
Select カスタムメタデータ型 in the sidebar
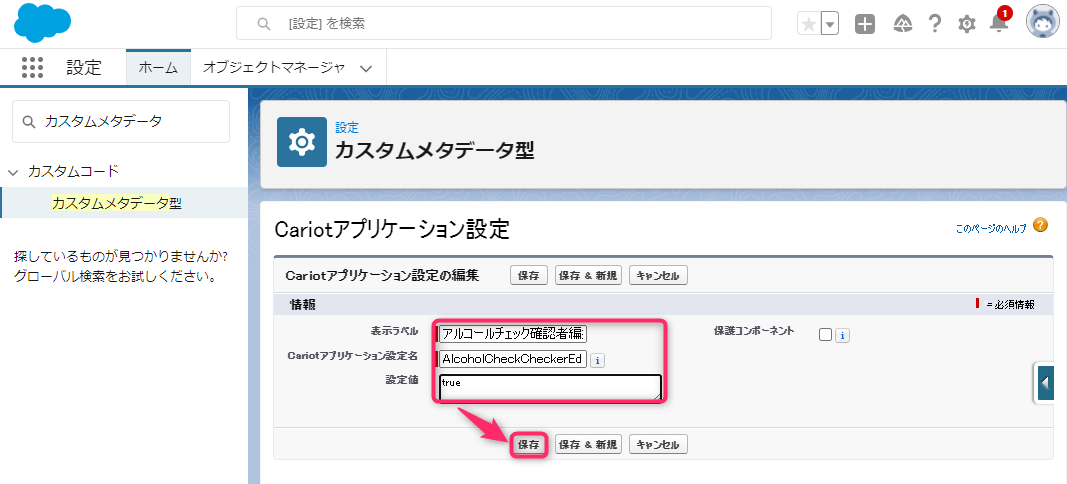(x=117, y=203)
